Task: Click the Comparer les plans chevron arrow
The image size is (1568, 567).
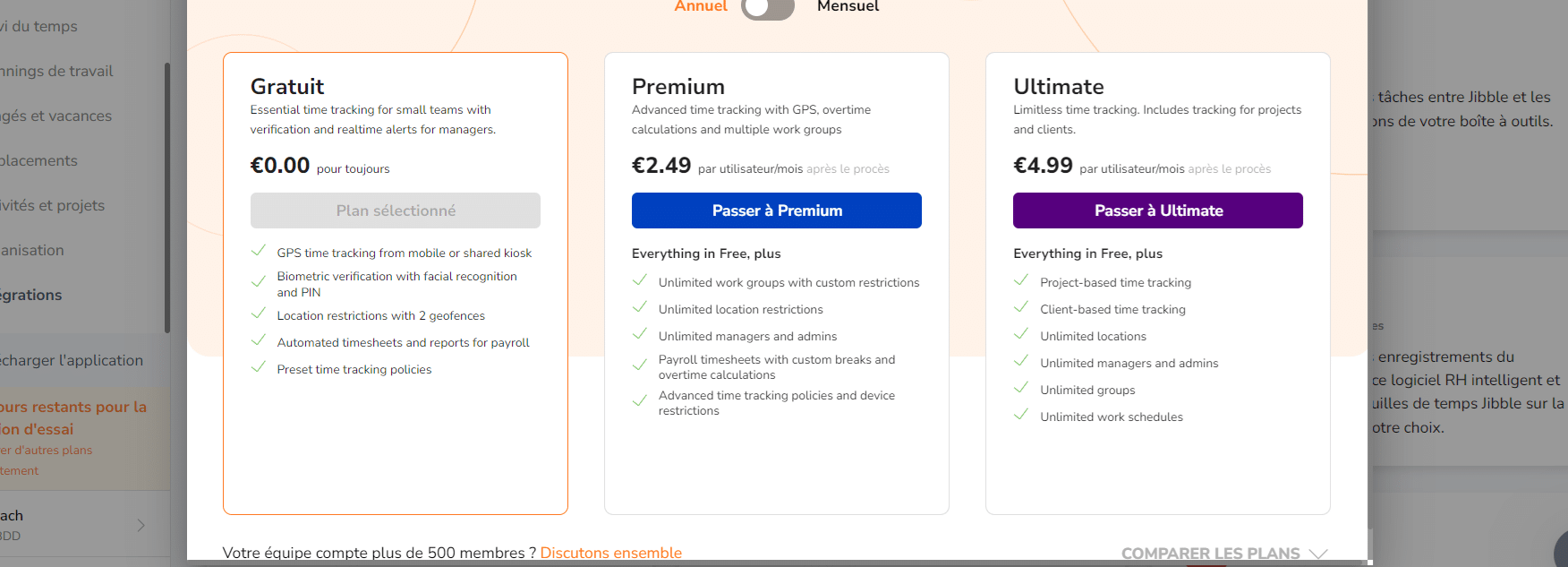Action: pyautogui.click(x=1317, y=554)
